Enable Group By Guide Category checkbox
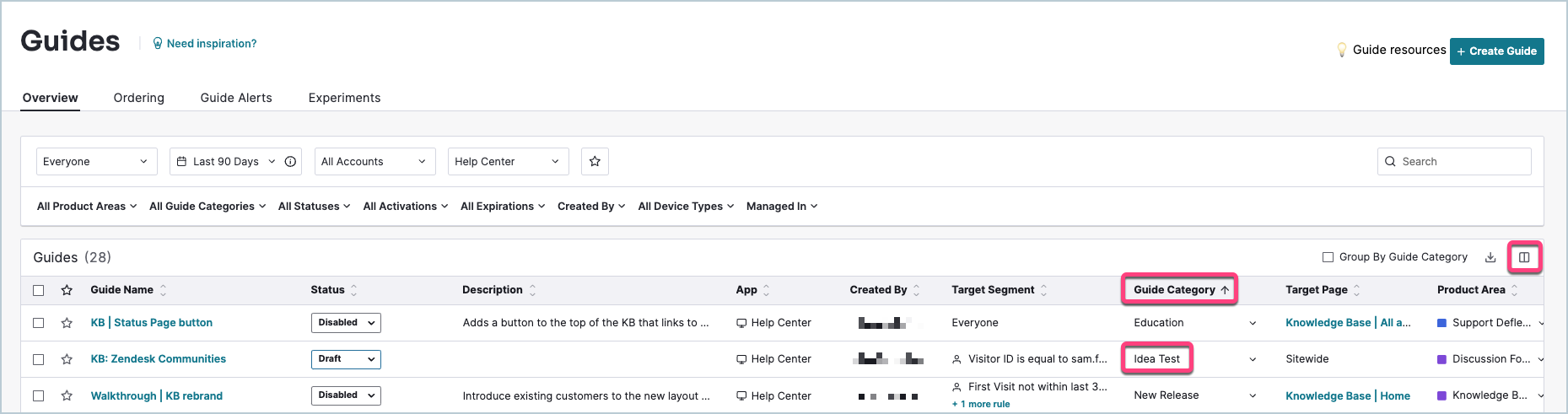This screenshot has width=1568, height=414. point(1328,257)
